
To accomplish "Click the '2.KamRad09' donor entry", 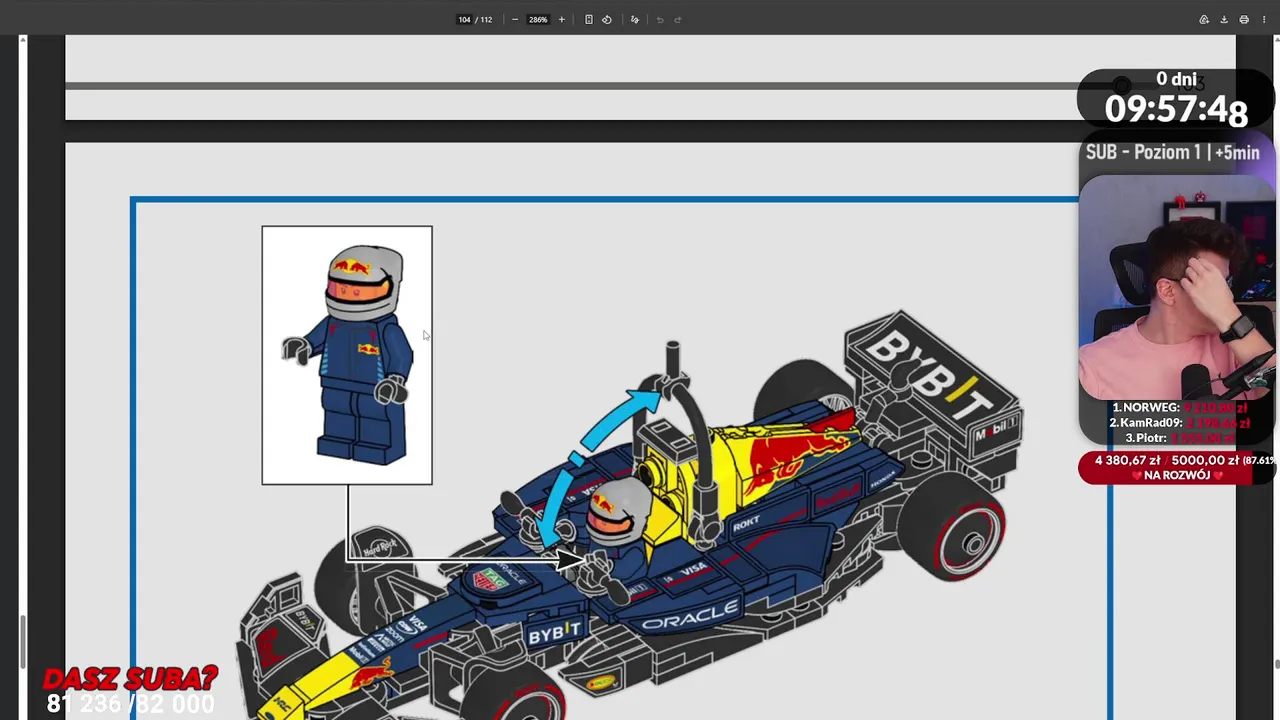I will click(1179, 423).
